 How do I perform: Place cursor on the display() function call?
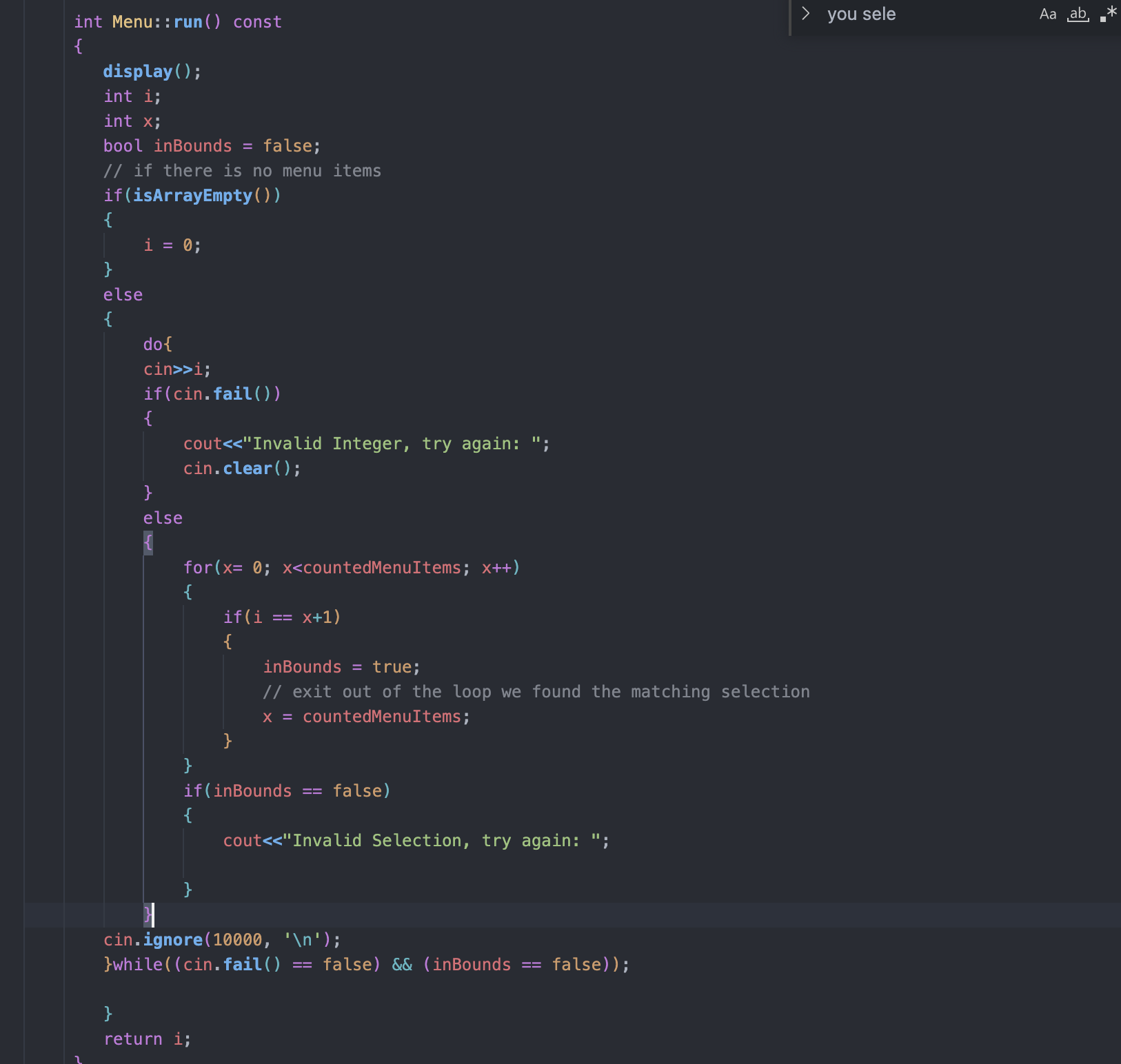[138, 71]
